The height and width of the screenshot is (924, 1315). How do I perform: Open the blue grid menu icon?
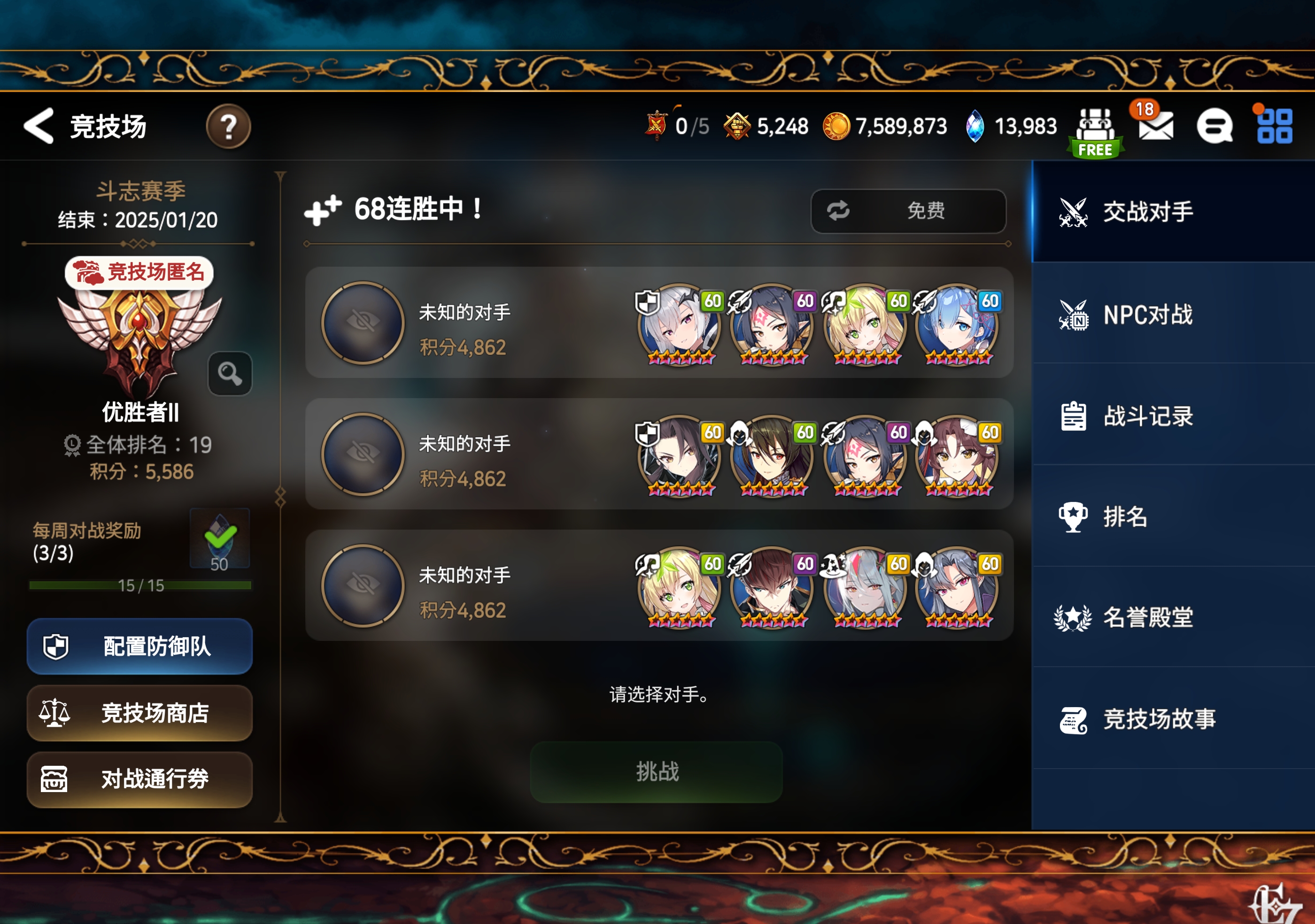(1274, 125)
